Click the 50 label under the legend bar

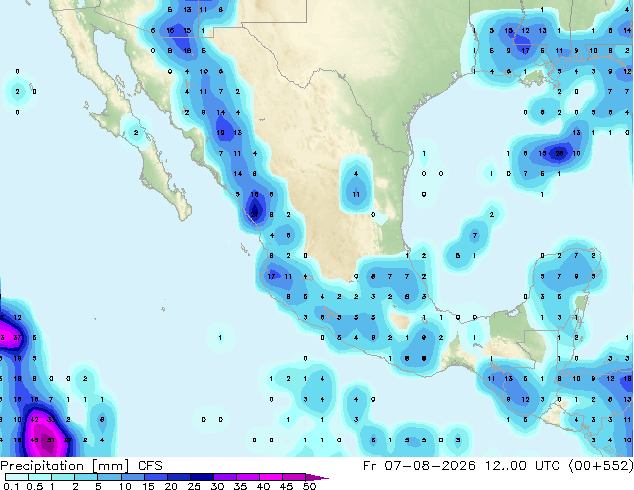pos(310,486)
